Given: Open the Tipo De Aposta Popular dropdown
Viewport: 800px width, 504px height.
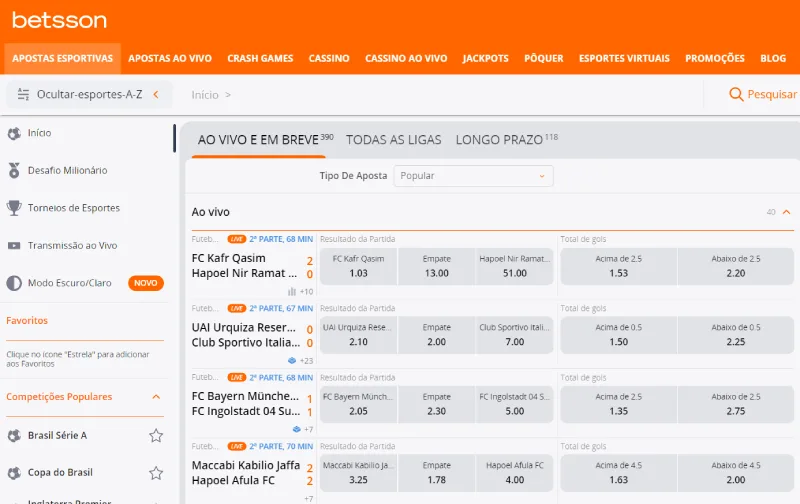Looking at the screenshot, I should [x=473, y=176].
